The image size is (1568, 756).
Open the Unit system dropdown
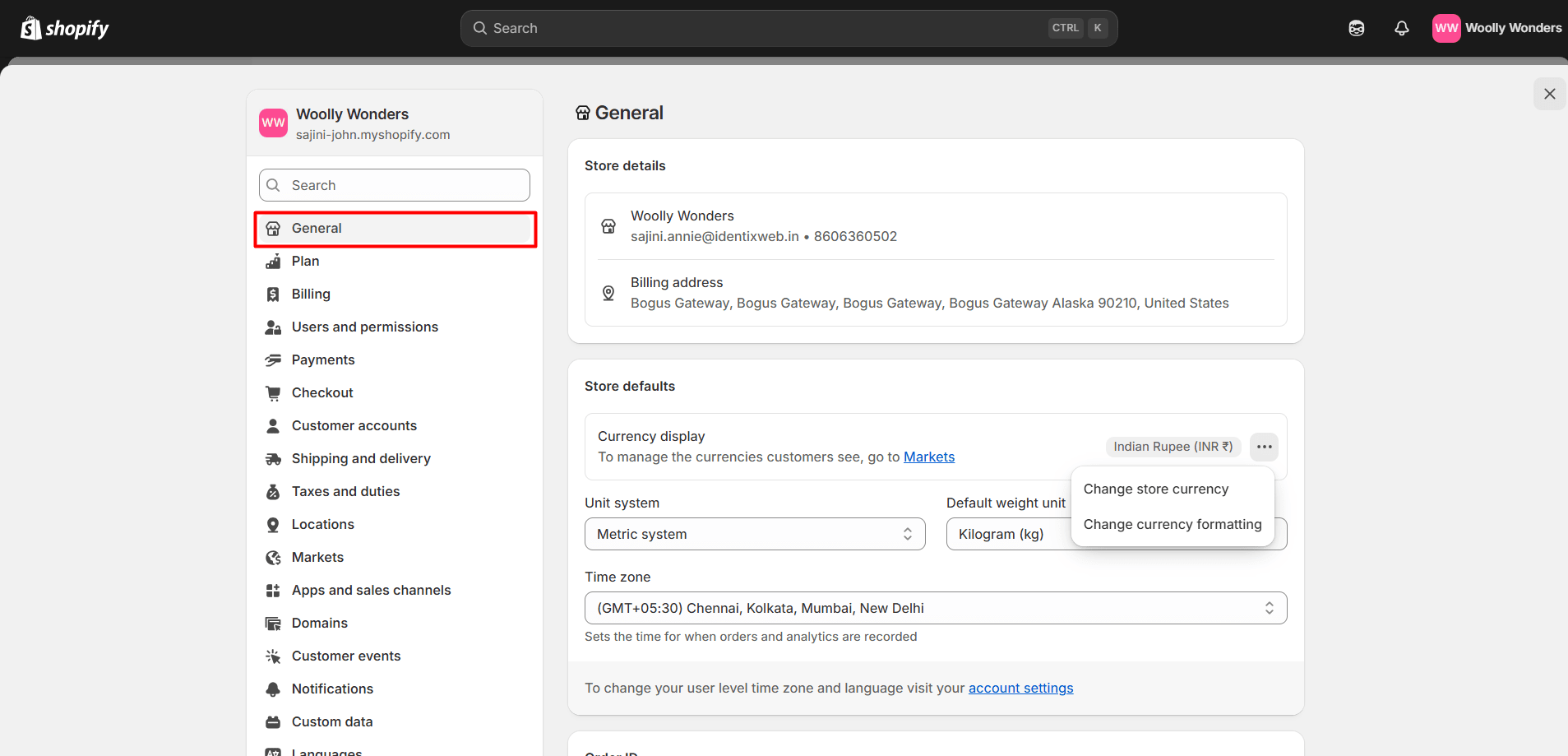[755, 534]
